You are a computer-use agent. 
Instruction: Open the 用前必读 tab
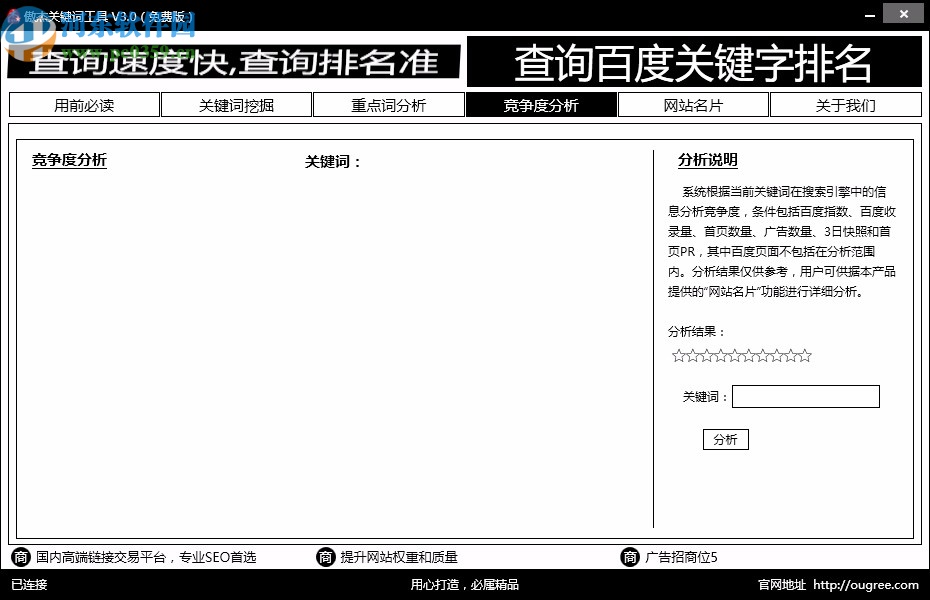84,104
